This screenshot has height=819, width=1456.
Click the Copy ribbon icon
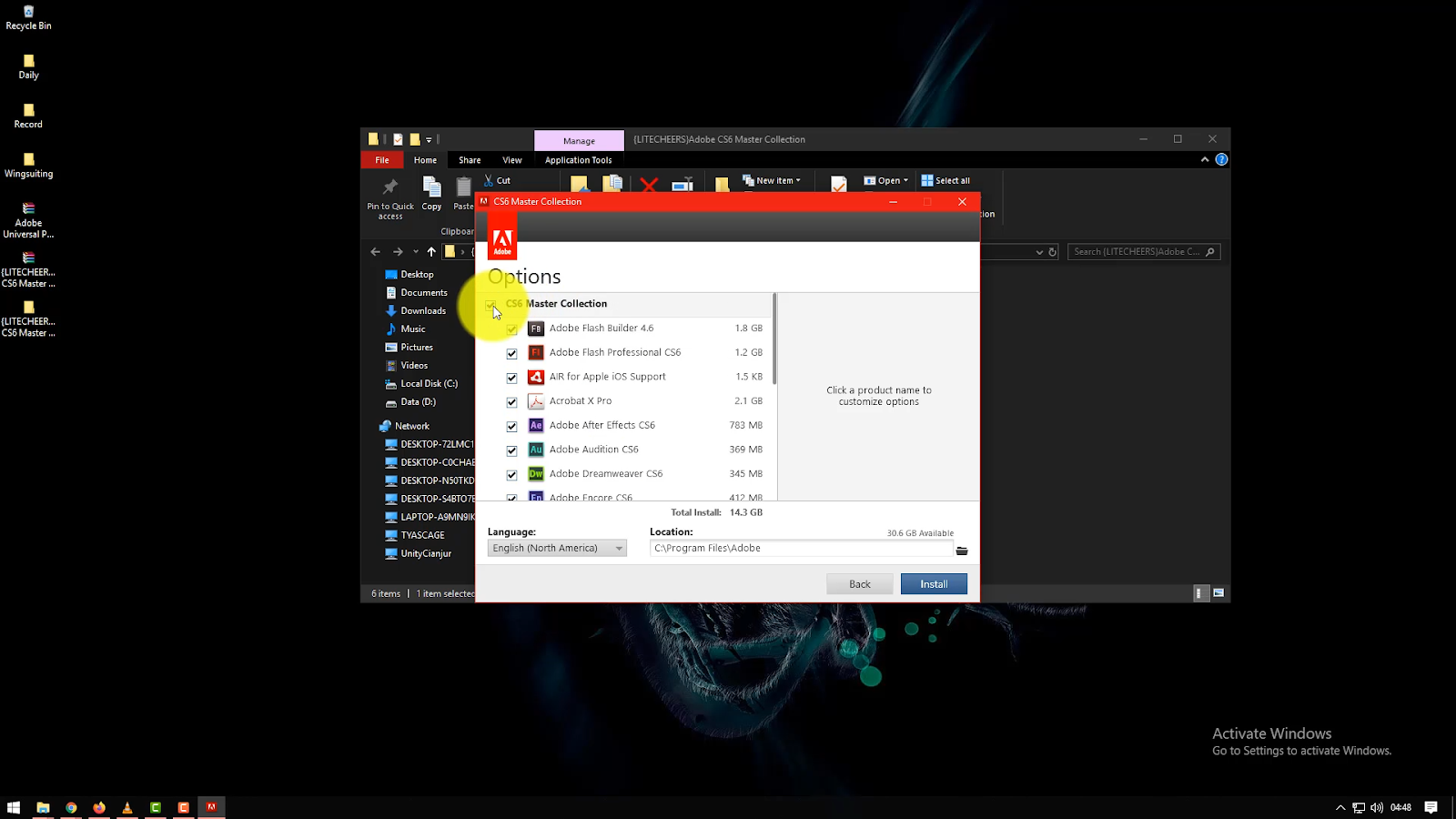[431, 194]
